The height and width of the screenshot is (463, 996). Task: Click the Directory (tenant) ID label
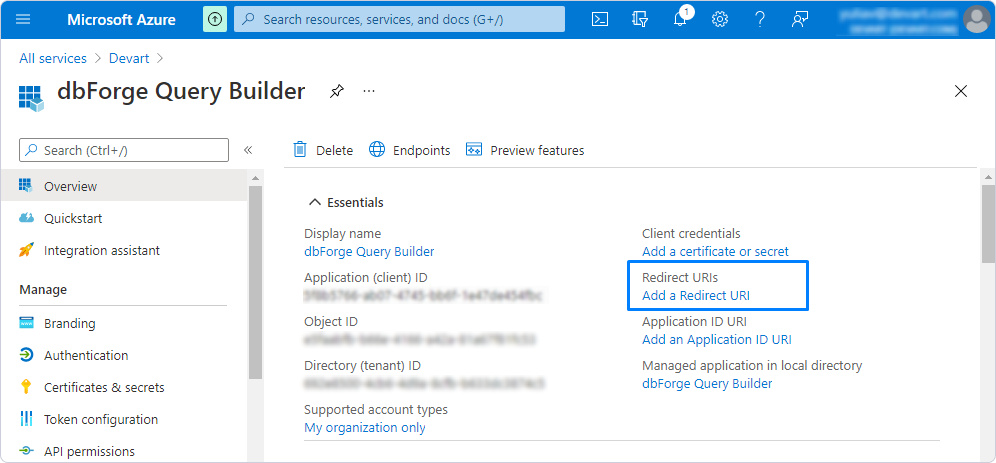pyautogui.click(x=362, y=366)
